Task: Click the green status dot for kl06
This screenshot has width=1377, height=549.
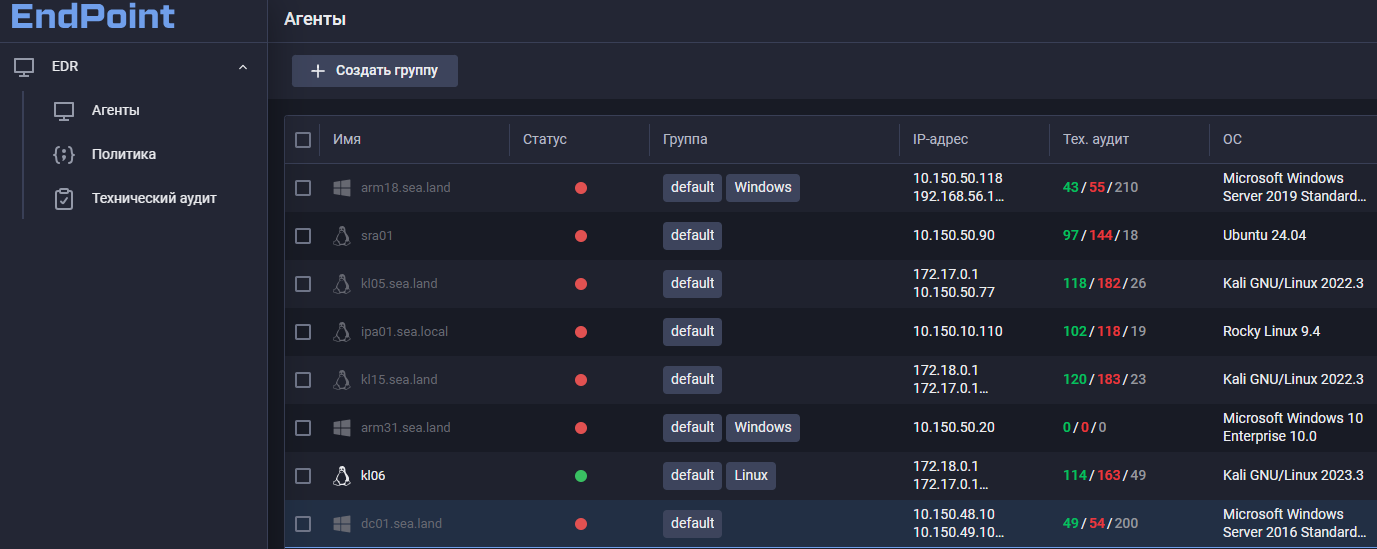Action: click(x=580, y=476)
